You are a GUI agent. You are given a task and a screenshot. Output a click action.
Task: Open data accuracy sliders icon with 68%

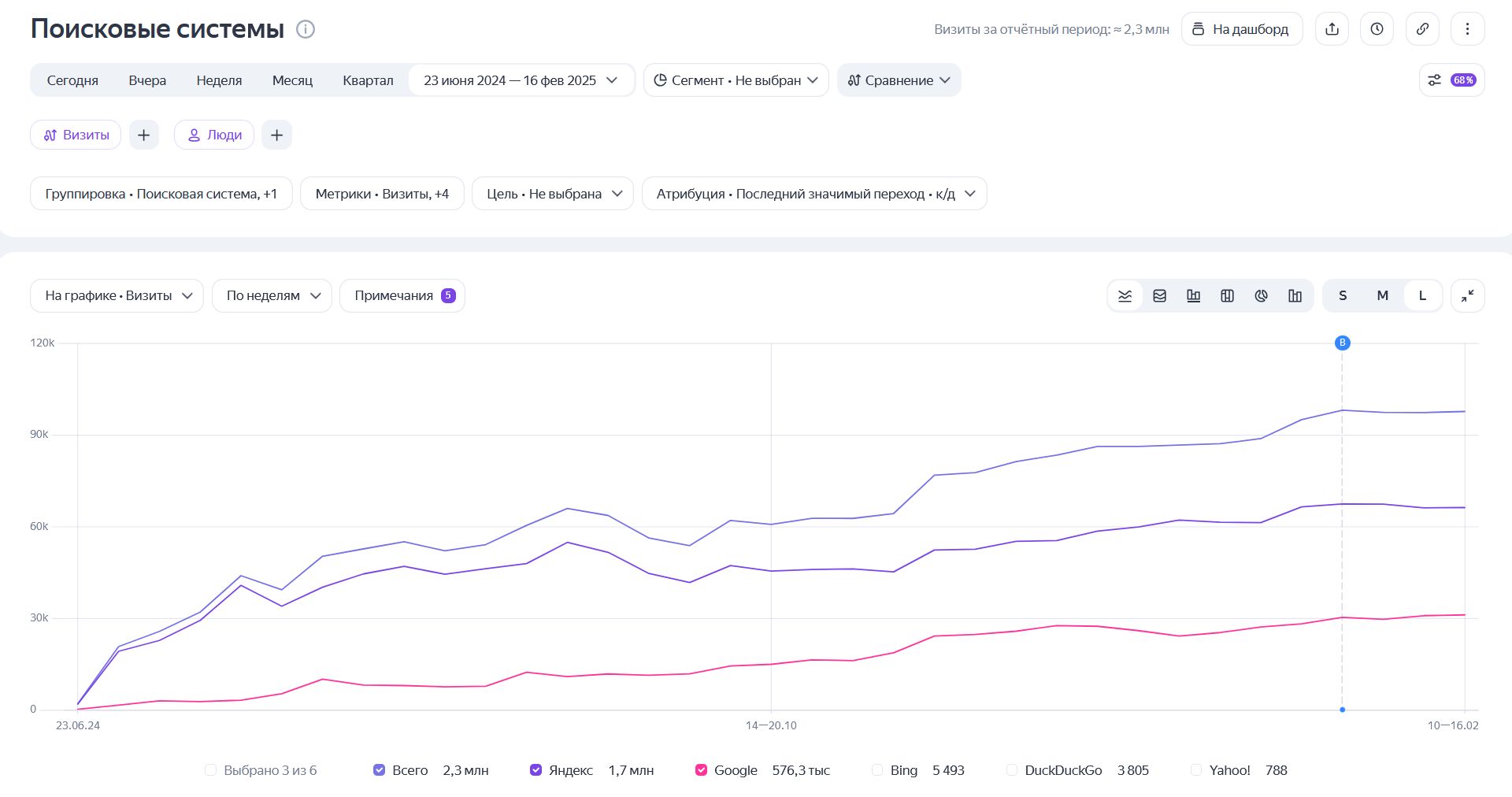point(1451,80)
